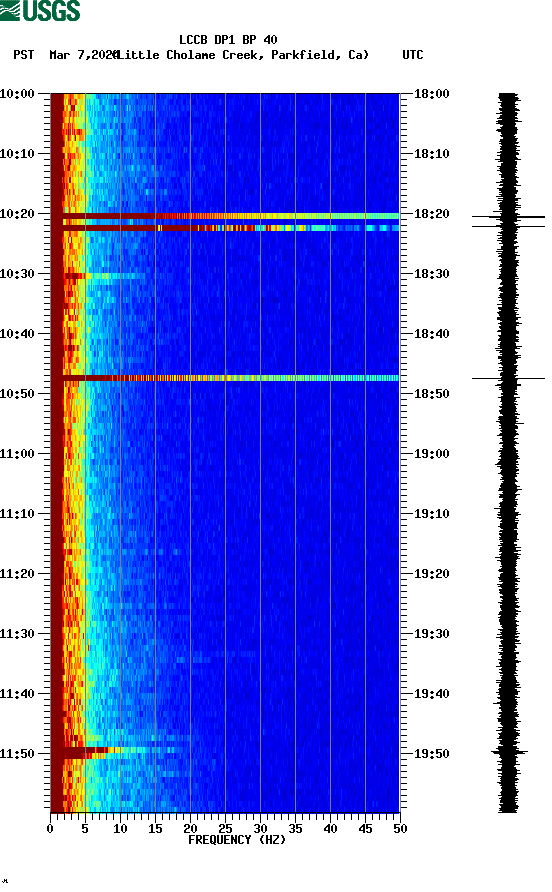Select the title text 'LCCB DP1 BP 40'
Image resolution: width=552 pixels, height=892 pixels.
tap(228, 40)
